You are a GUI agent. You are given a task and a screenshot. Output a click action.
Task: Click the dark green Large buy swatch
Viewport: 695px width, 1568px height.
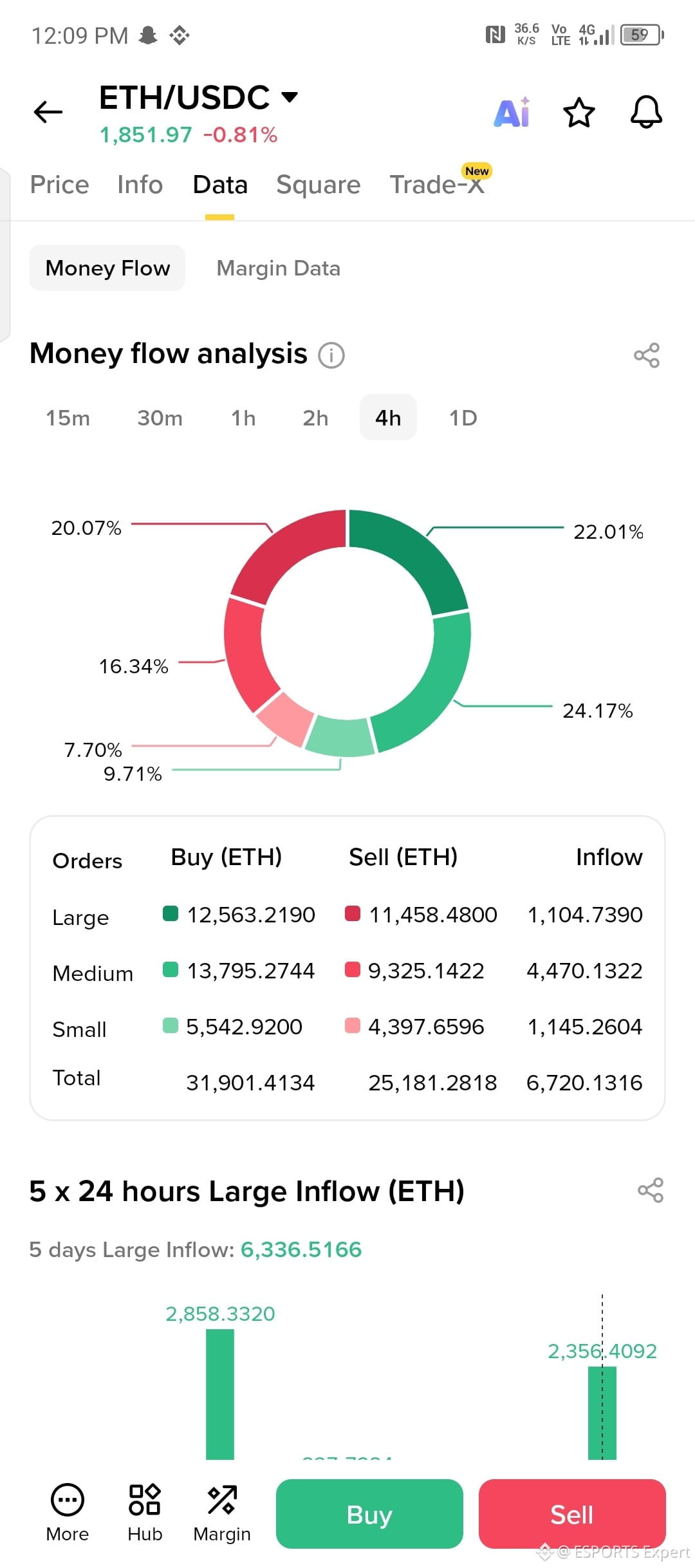(x=171, y=913)
